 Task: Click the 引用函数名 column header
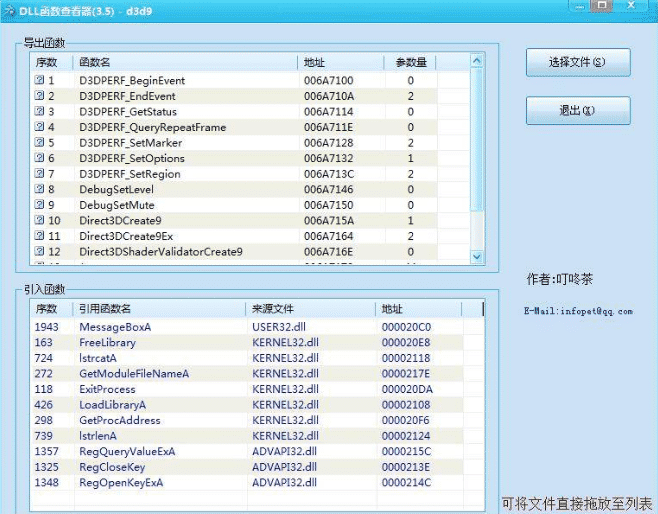coord(159,309)
